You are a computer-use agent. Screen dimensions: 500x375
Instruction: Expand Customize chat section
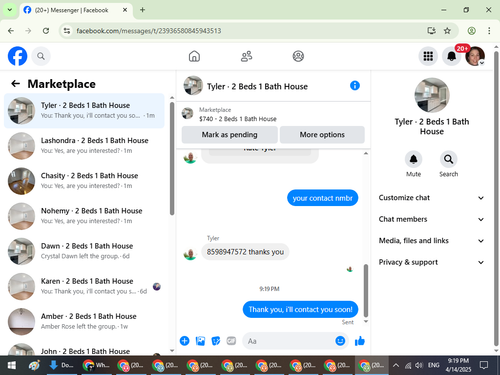(431, 198)
